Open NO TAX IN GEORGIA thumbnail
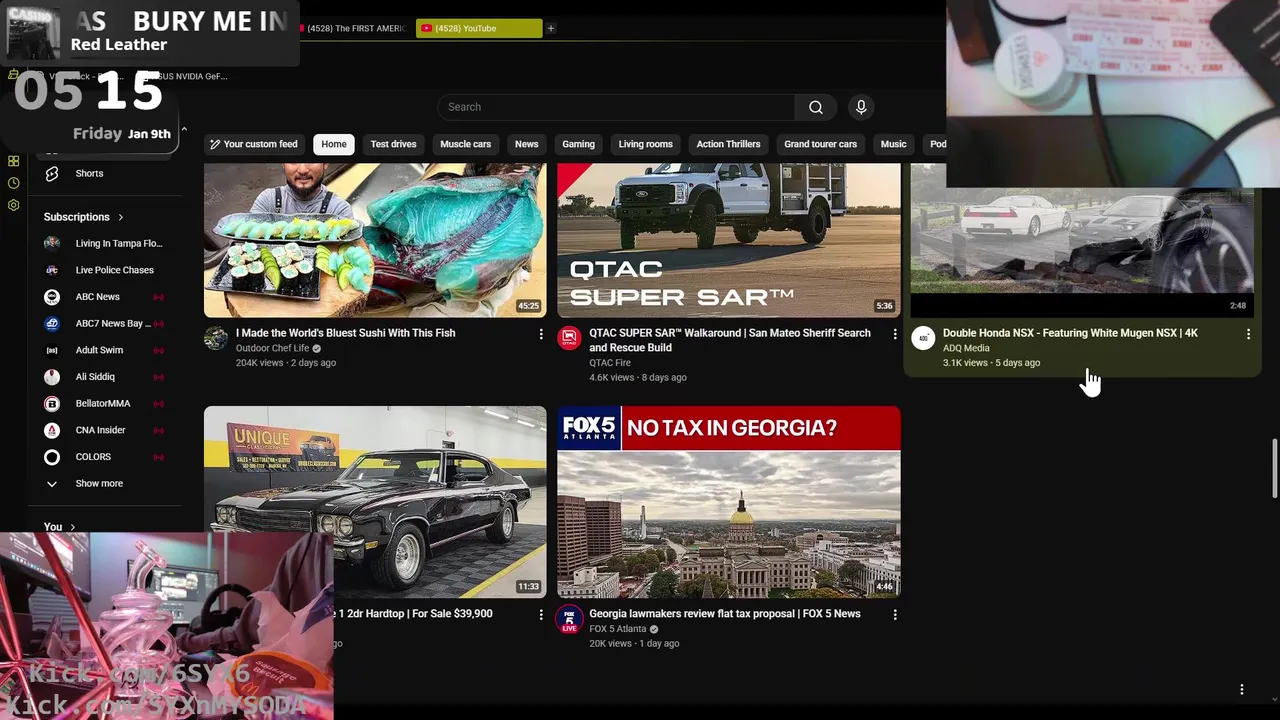This screenshot has width=1280, height=720. 729,502
